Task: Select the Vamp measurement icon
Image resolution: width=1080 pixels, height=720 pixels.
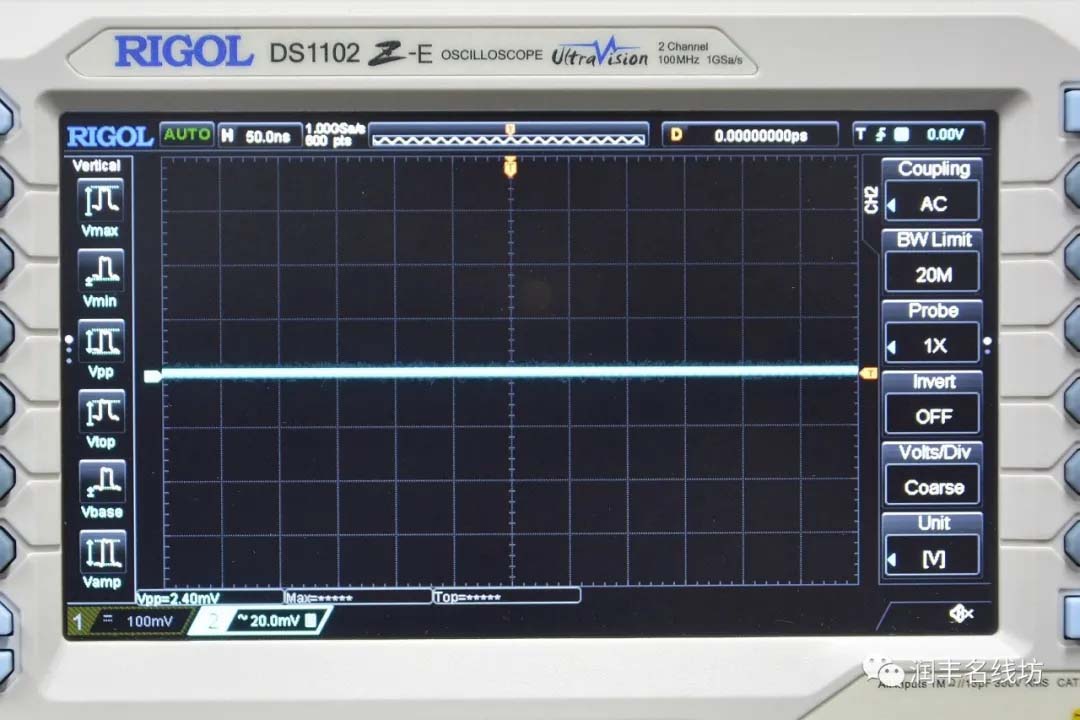Action: 101,552
